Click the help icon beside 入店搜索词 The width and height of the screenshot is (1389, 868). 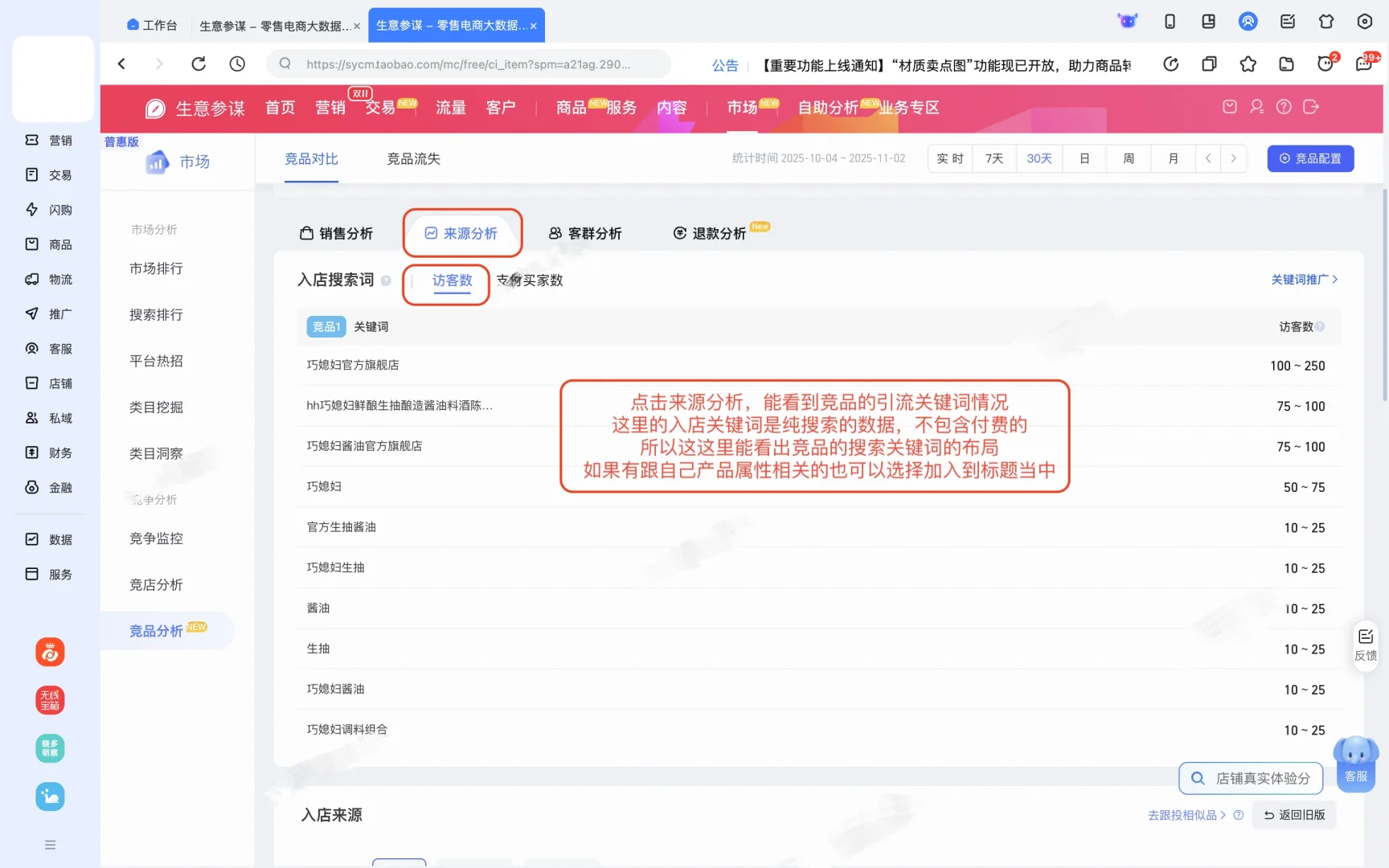click(x=386, y=280)
